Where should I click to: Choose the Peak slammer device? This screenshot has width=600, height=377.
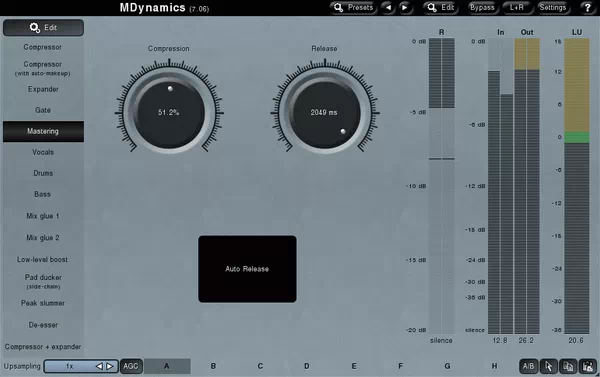coord(43,303)
